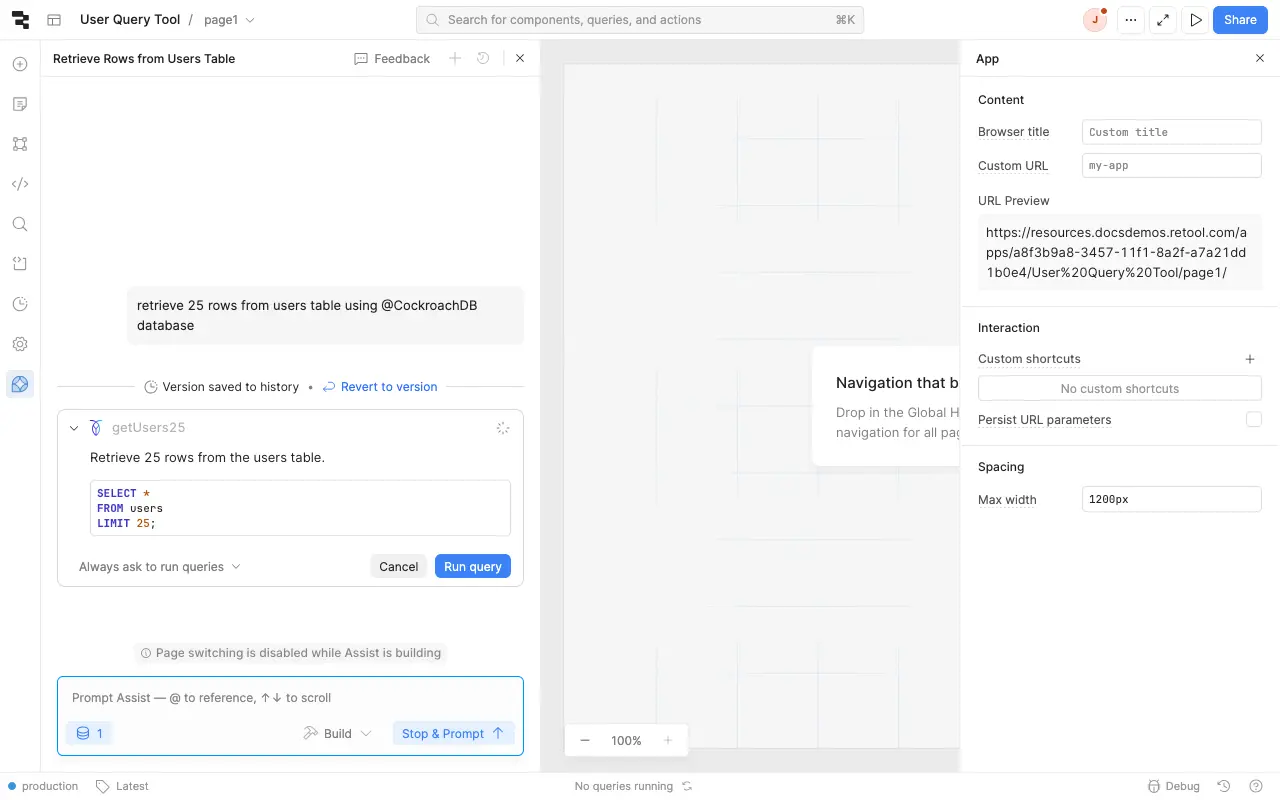Click the fullscreen expand arrows icon

click(x=1162, y=20)
